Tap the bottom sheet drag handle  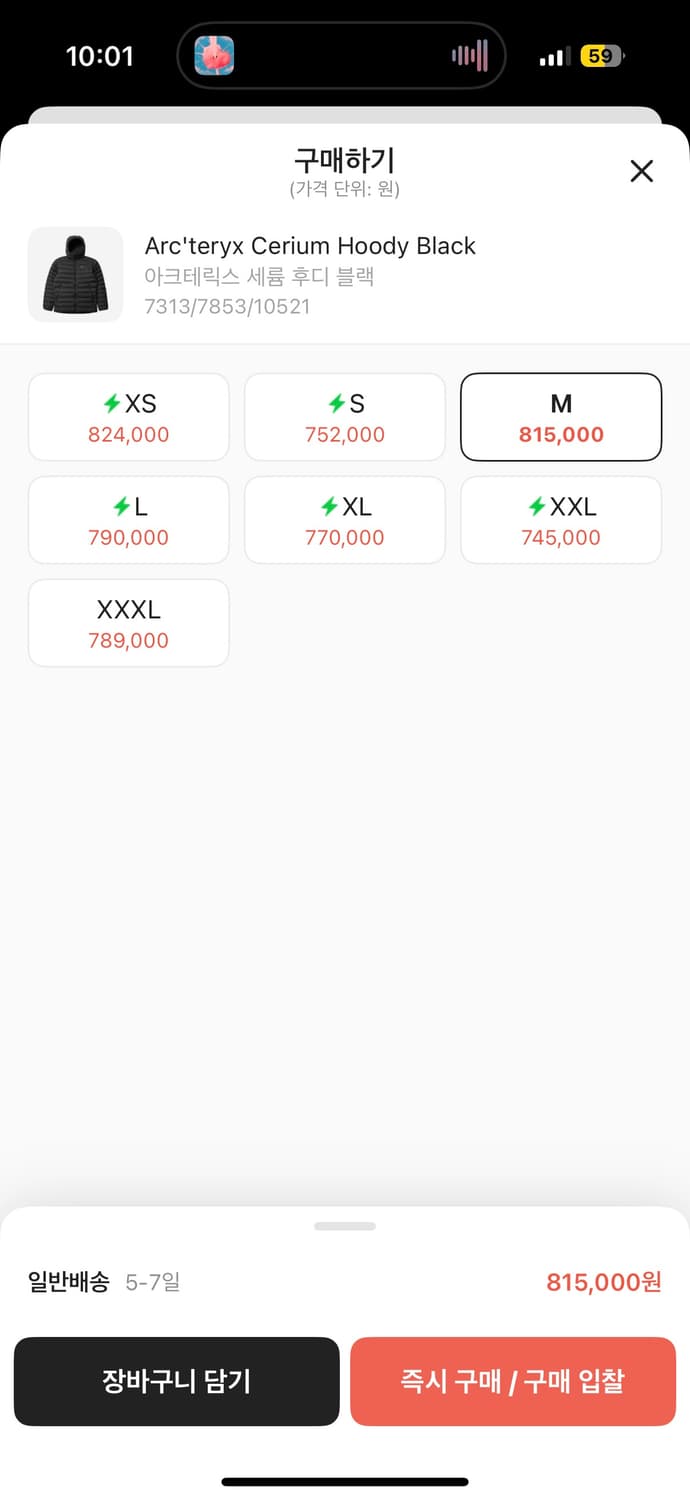pyautogui.click(x=345, y=1226)
